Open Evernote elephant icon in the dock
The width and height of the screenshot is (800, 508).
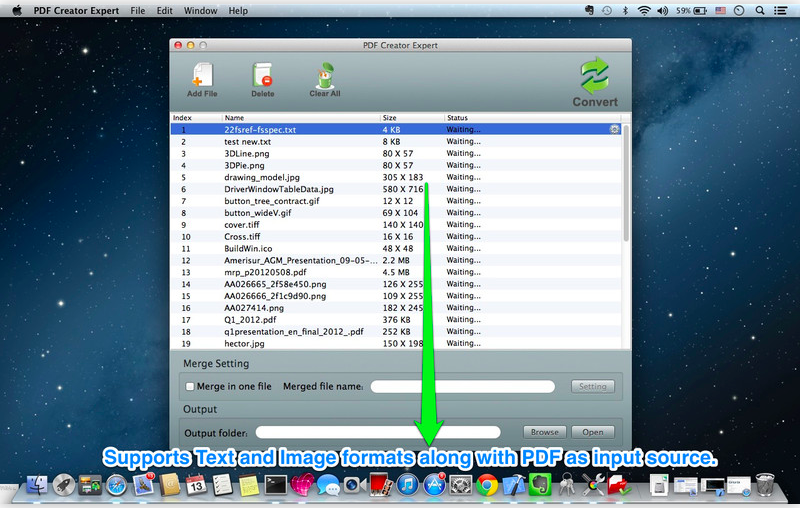pos(540,485)
